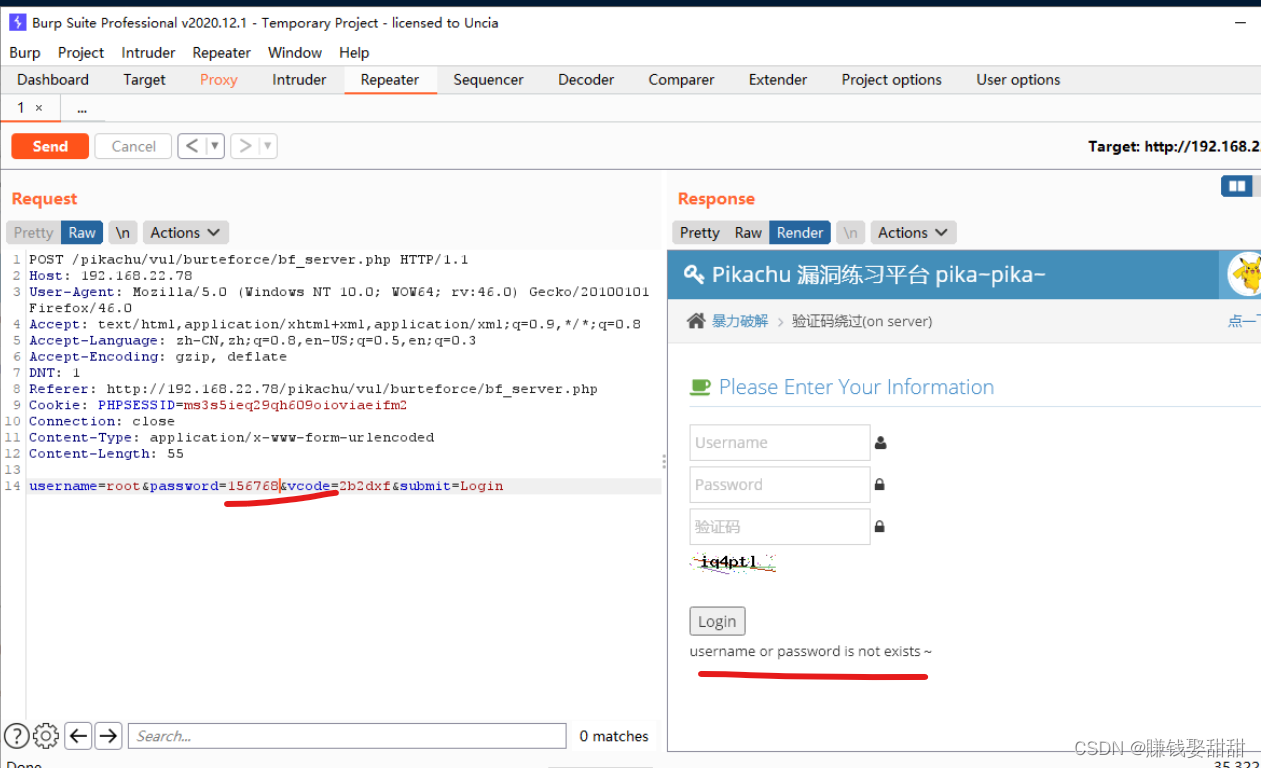This screenshot has height=768, width=1261.
Task: Go back to previous request in history
Action: [x=192, y=146]
